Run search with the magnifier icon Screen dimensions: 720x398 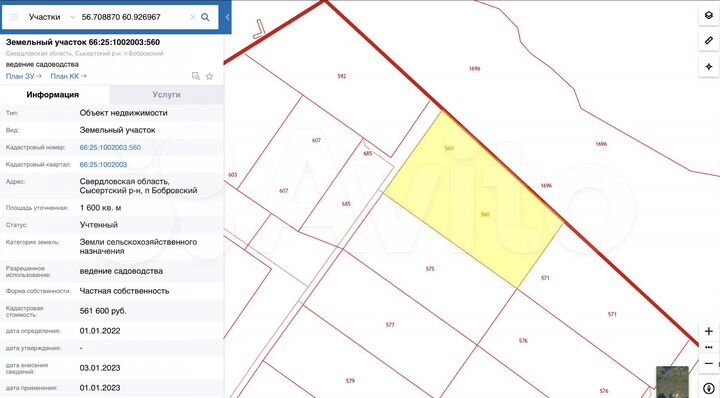205,17
